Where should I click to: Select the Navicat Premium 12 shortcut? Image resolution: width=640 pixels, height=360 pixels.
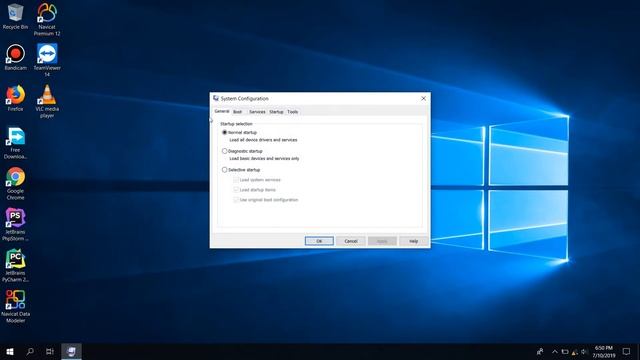pos(47,20)
